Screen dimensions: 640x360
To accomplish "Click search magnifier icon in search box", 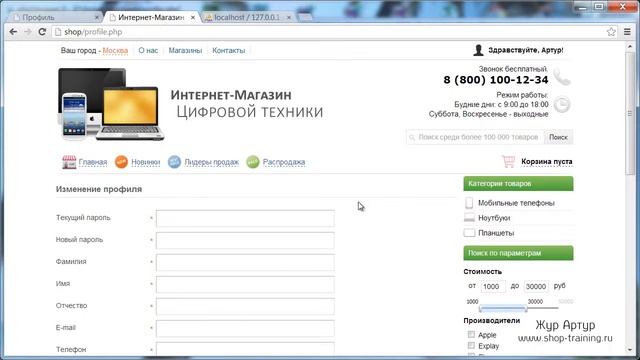I will 412,138.
